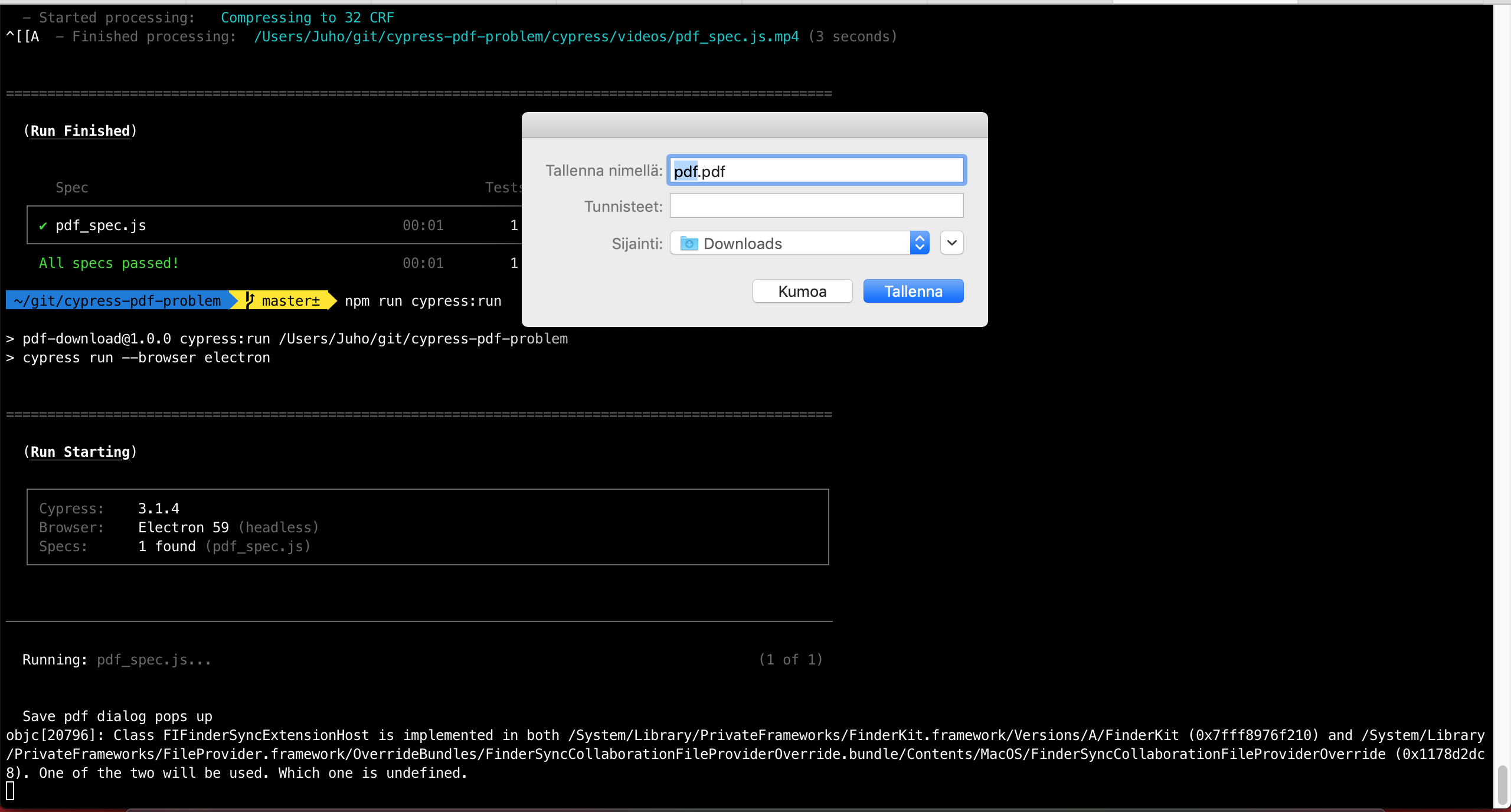Focus the empty Tunnisteet tags field
This screenshot has width=1511, height=812.
[x=816, y=206]
